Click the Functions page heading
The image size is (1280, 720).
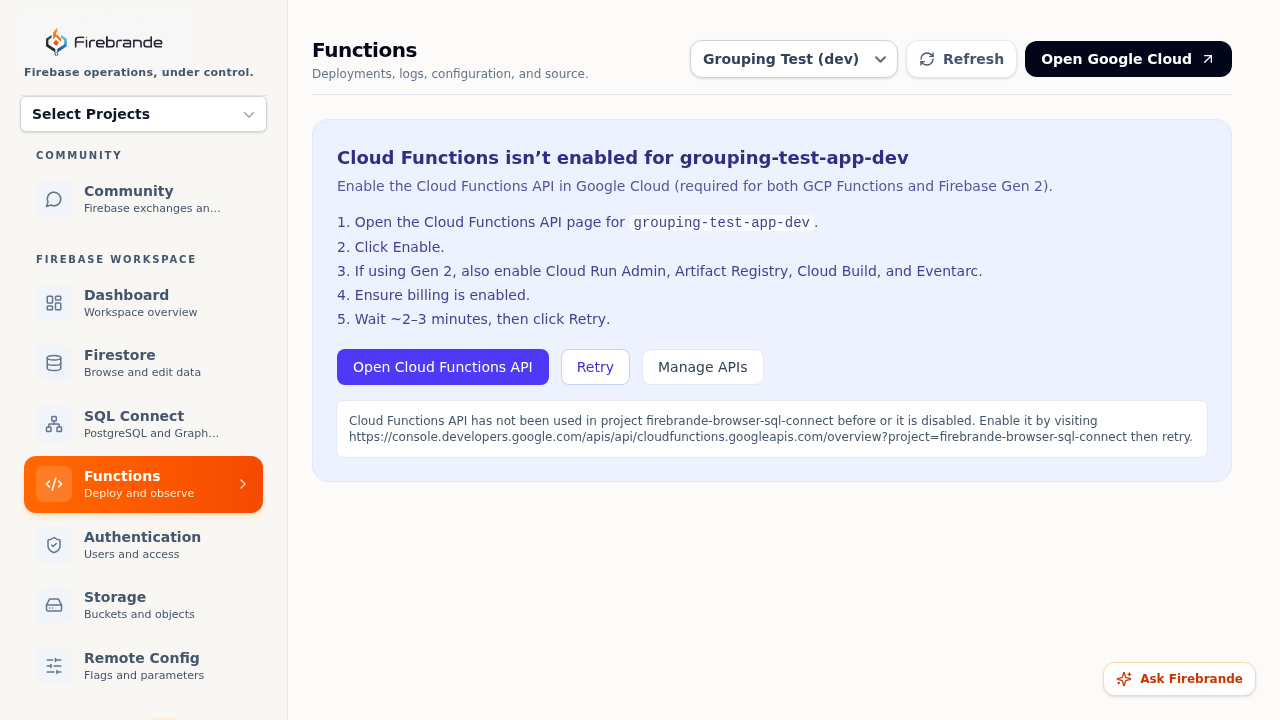pyautogui.click(x=364, y=50)
